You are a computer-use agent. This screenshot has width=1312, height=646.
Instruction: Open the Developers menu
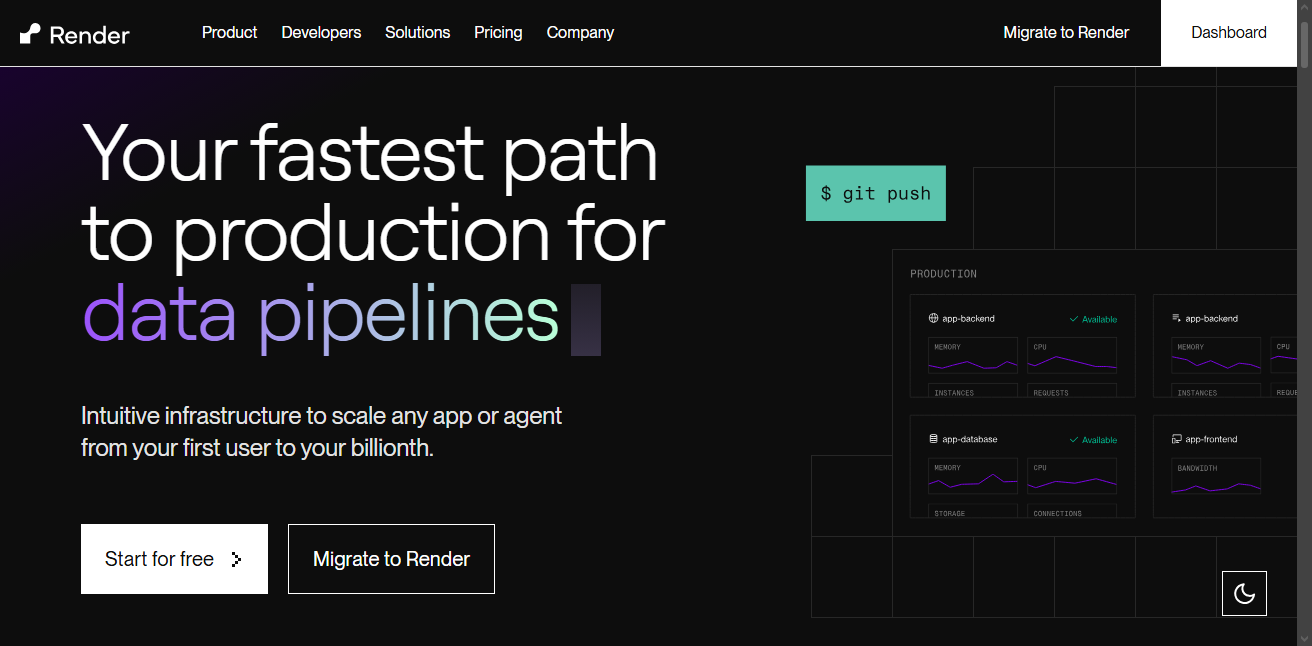(321, 33)
